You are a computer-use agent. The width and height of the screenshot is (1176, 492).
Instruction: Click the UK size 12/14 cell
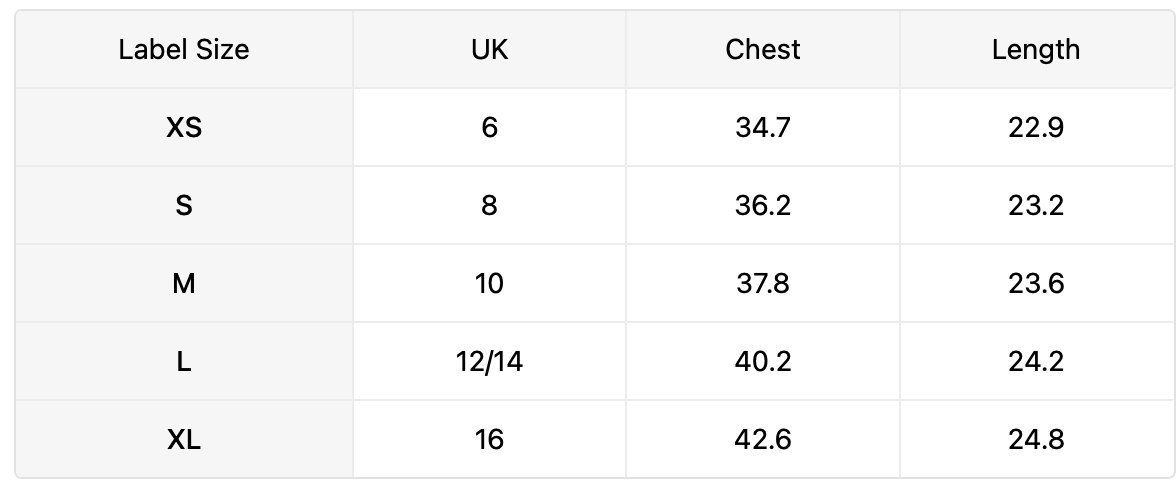pyautogui.click(x=489, y=362)
